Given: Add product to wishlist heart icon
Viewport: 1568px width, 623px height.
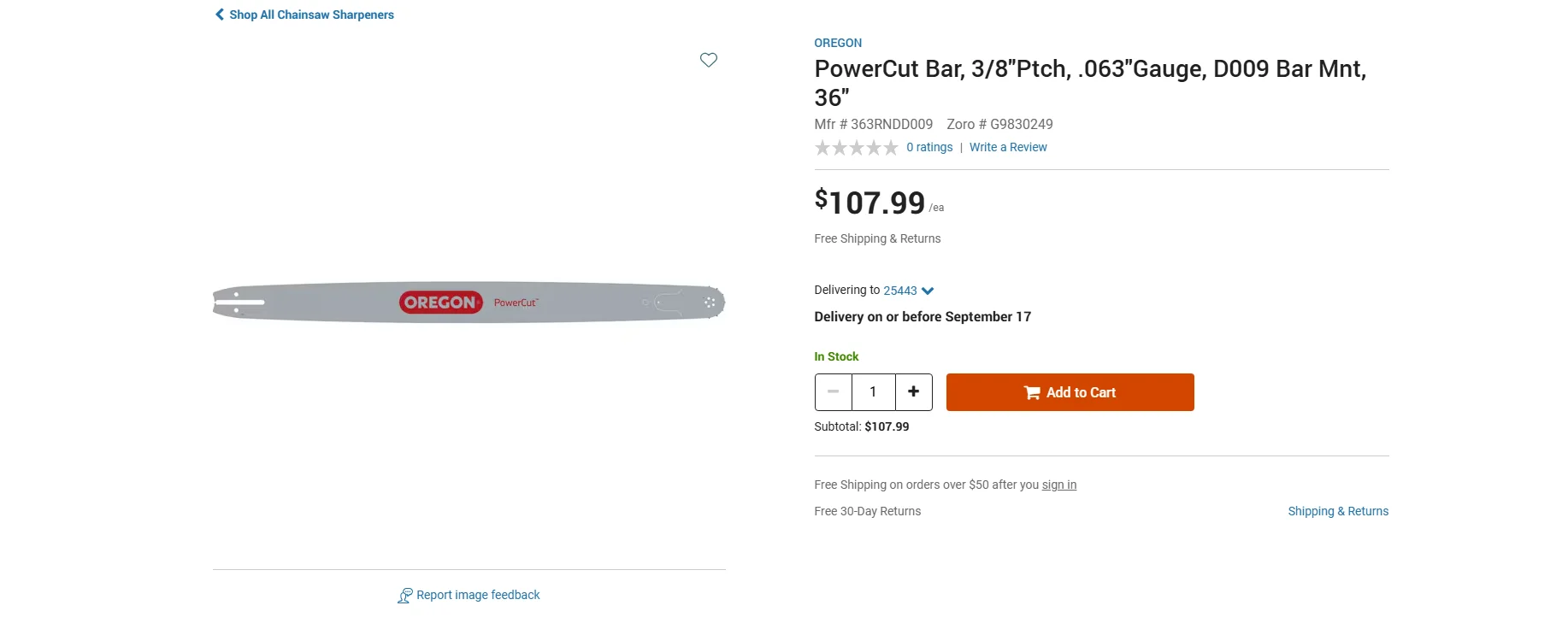Looking at the screenshot, I should [709, 60].
